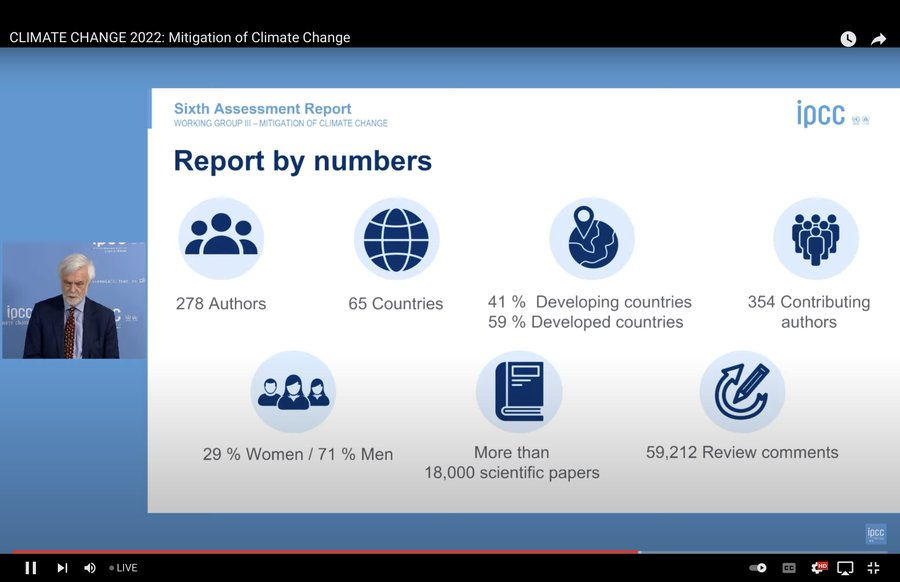Open the HD settings gear
The image size is (900, 582).
point(818,568)
